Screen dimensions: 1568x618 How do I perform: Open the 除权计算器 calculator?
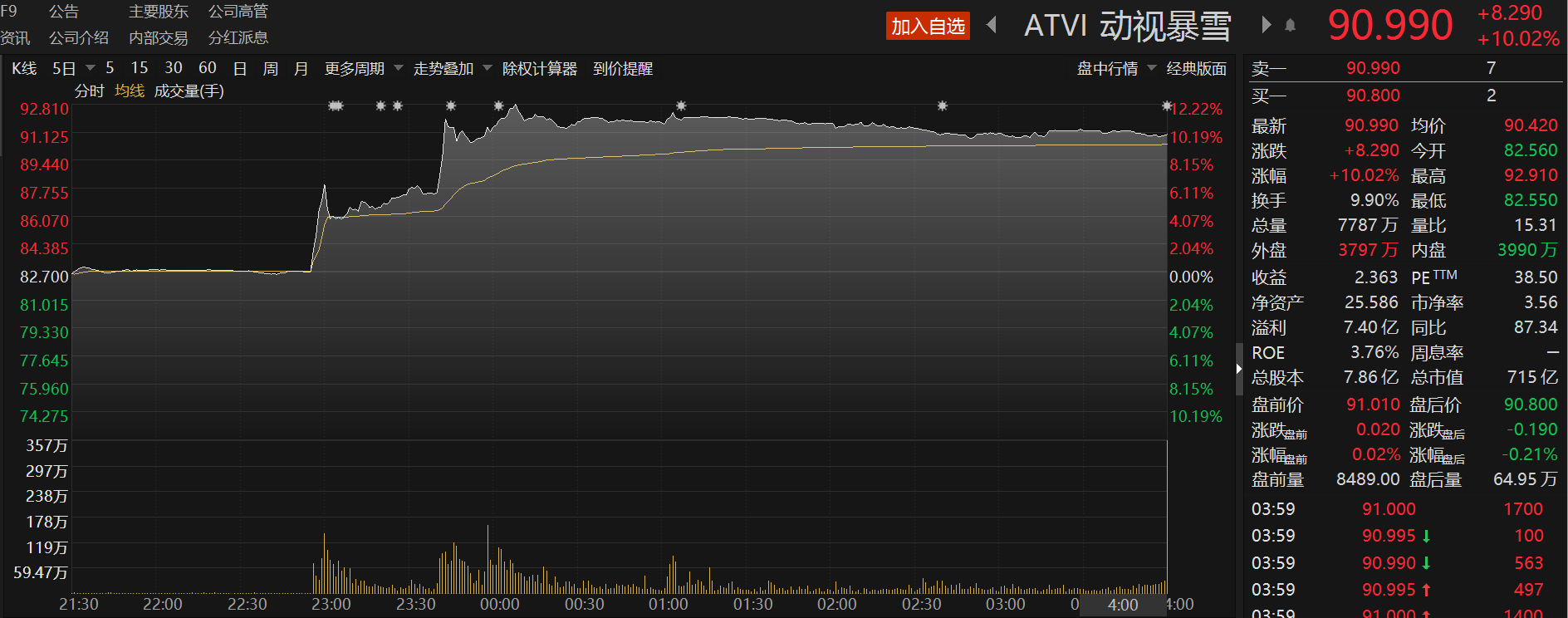click(540, 68)
